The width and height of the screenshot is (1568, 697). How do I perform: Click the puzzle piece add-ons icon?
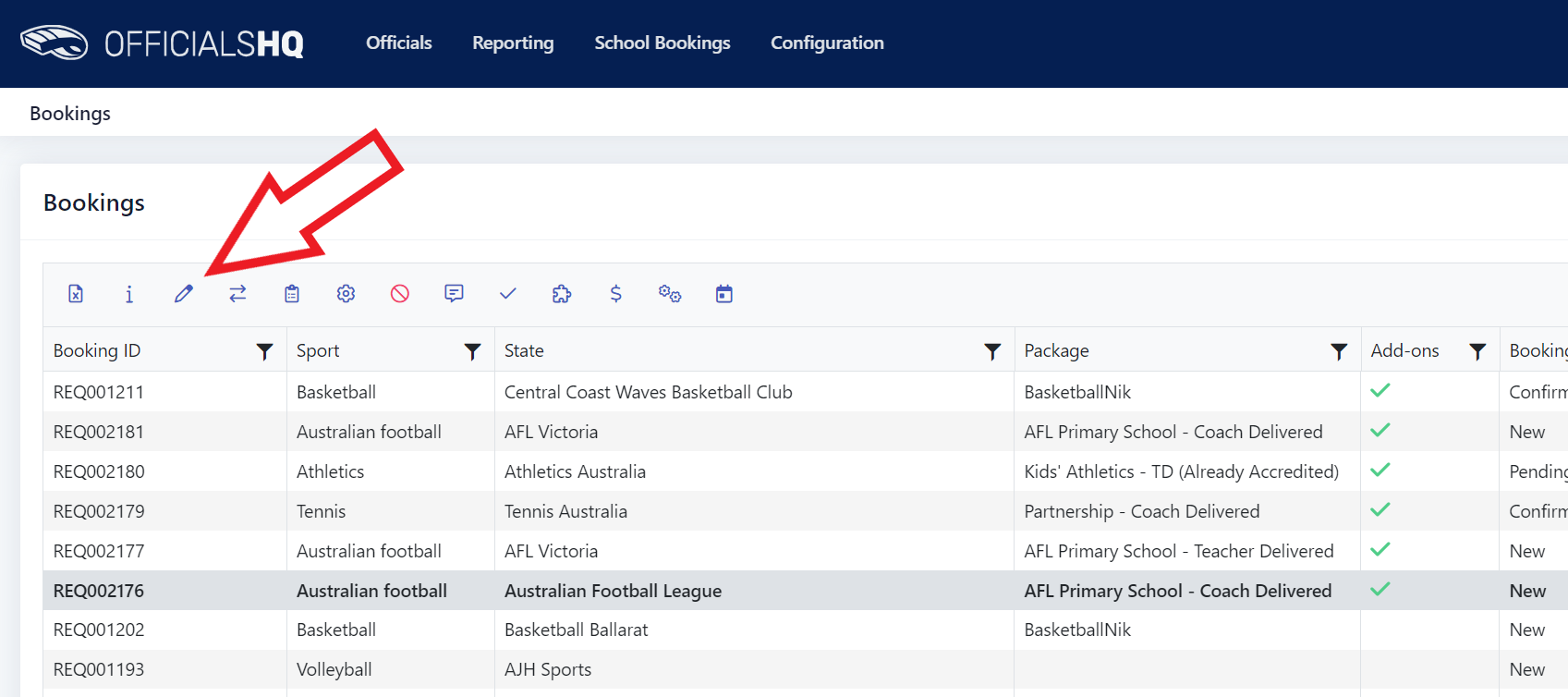562,294
